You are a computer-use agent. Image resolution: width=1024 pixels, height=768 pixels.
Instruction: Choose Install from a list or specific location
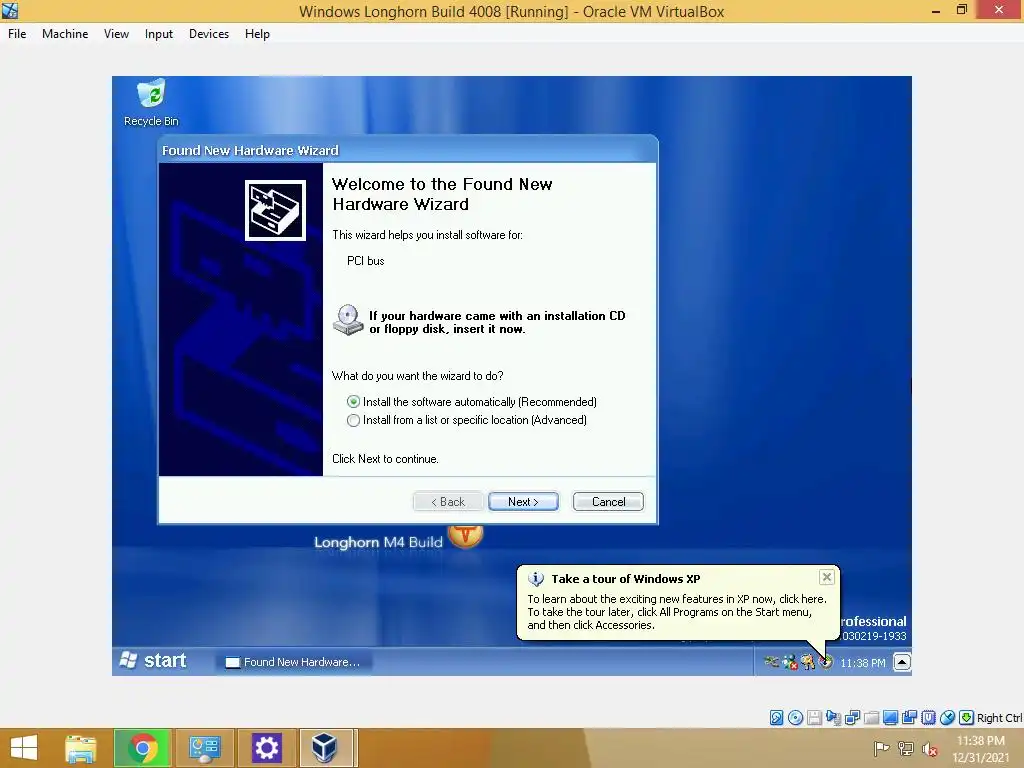[x=353, y=421]
